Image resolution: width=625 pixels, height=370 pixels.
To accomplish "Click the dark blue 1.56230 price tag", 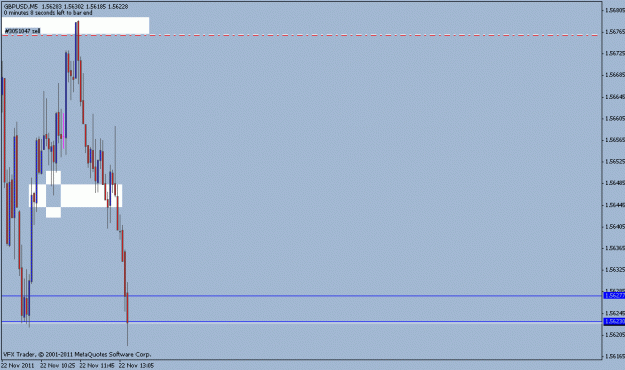I will (x=614, y=321).
